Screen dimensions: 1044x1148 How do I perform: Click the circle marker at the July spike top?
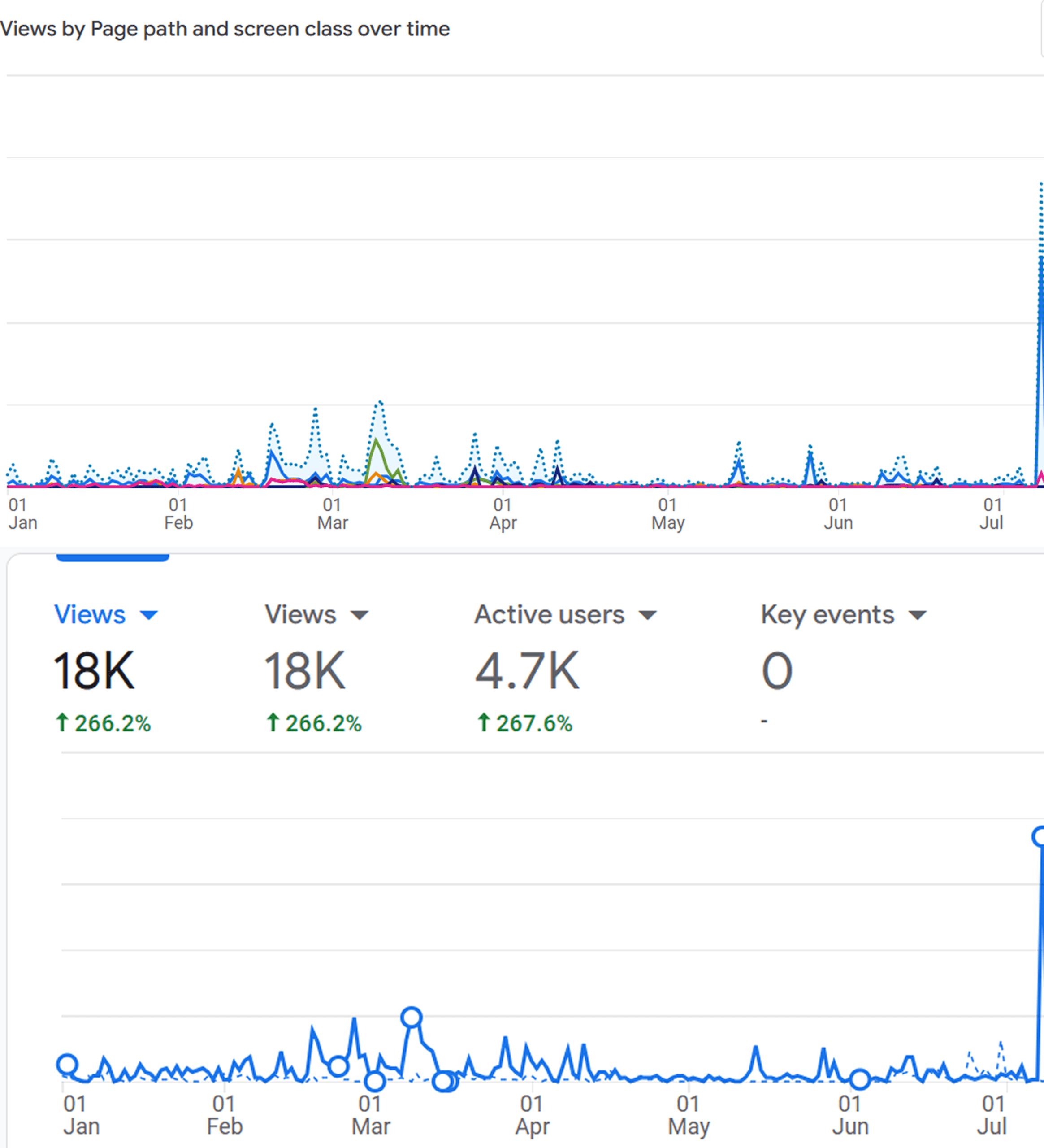[1039, 836]
